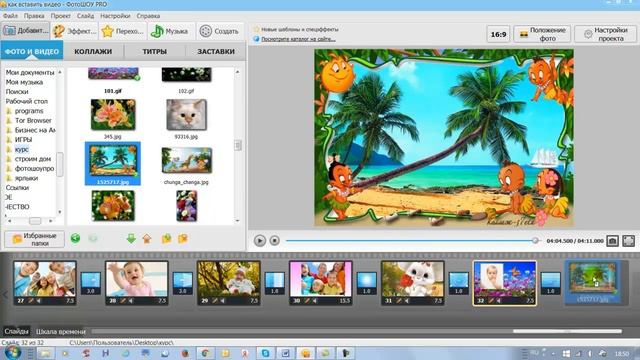Select slide 27 in the timeline
The image size is (640, 360).
45,283
